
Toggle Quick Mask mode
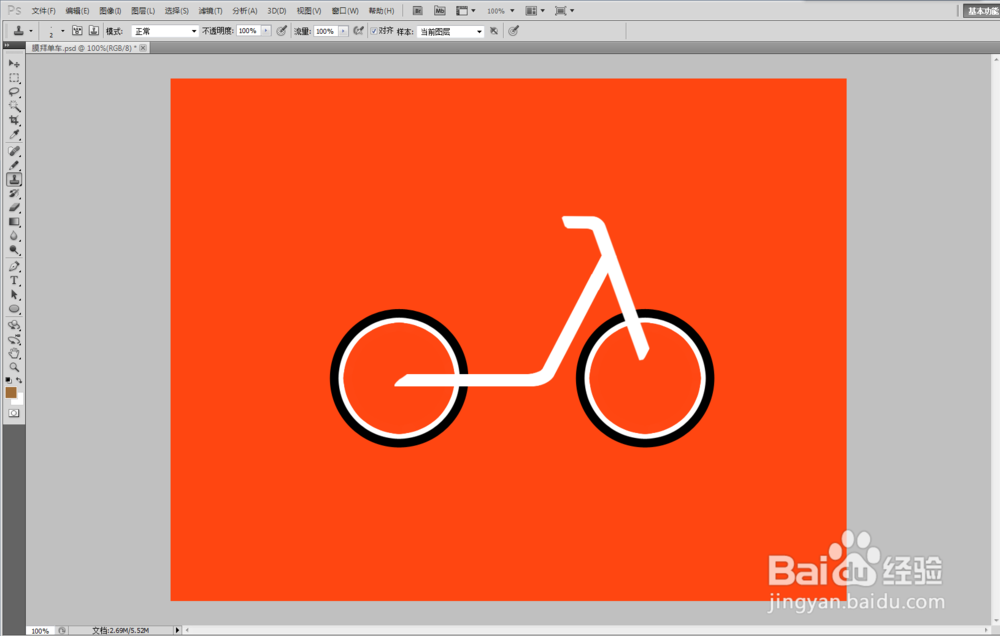point(14,413)
